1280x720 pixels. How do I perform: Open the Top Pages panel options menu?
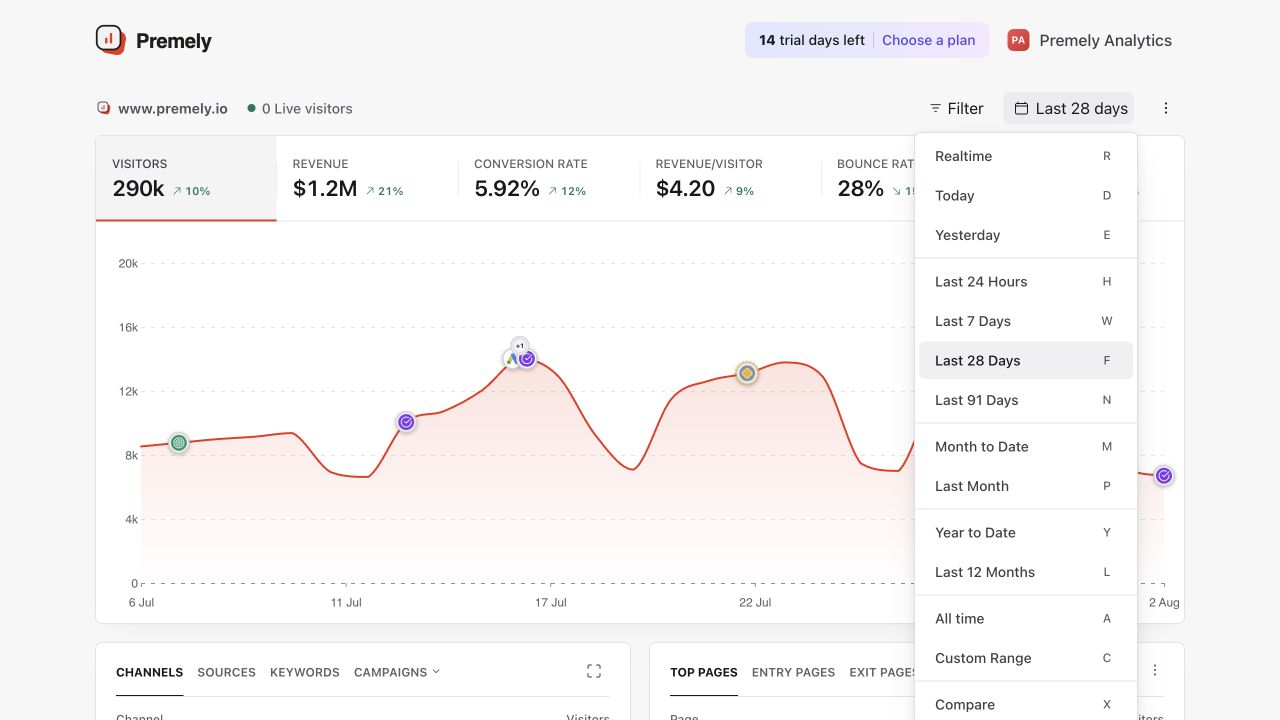click(1155, 671)
